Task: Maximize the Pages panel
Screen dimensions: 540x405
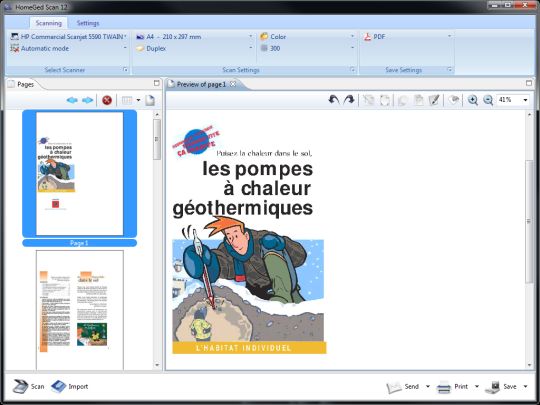Action: tap(157, 83)
